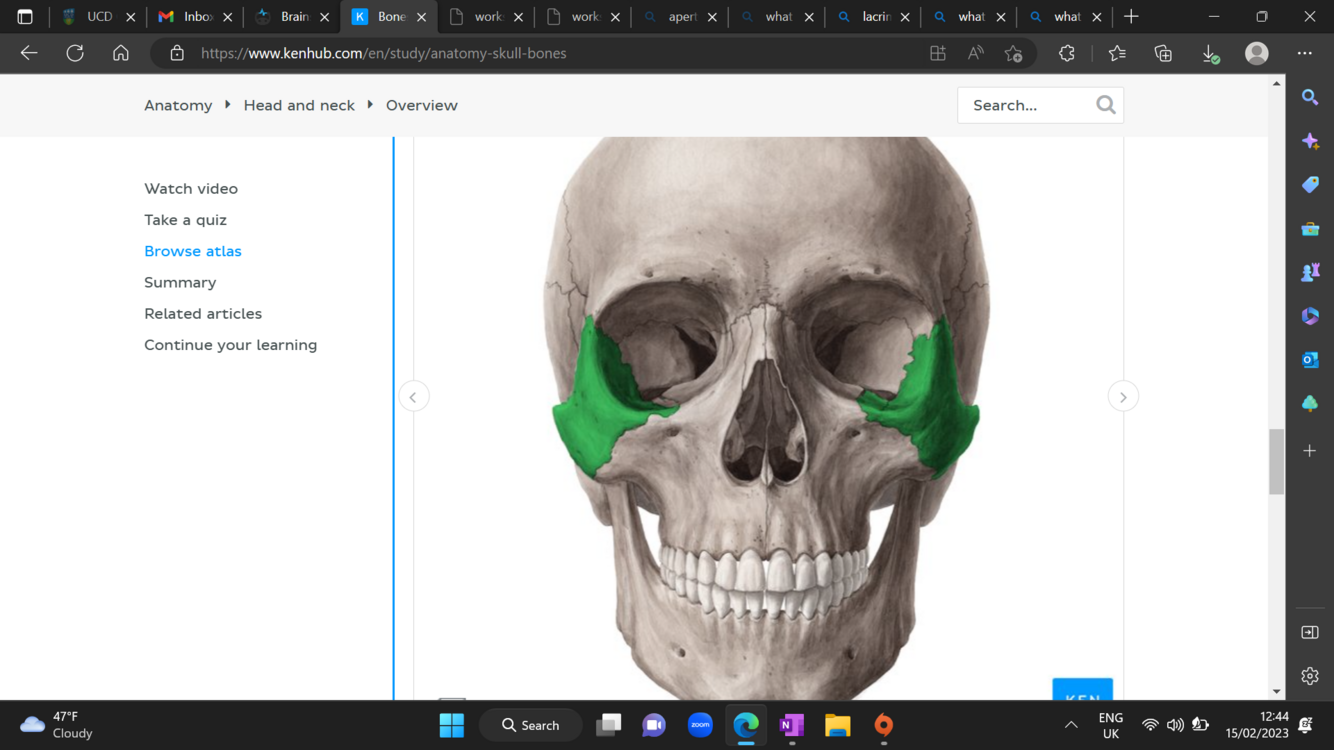The height and width of the screenshot is (750, 1334).
Task: Open Edge sidebar Search
Action: tap(1310, 97)
